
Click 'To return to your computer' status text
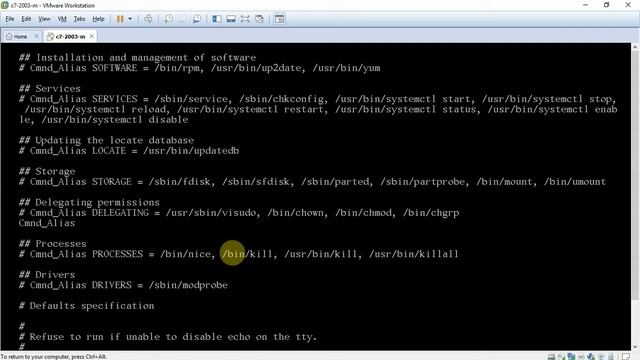tap(53, 357)
